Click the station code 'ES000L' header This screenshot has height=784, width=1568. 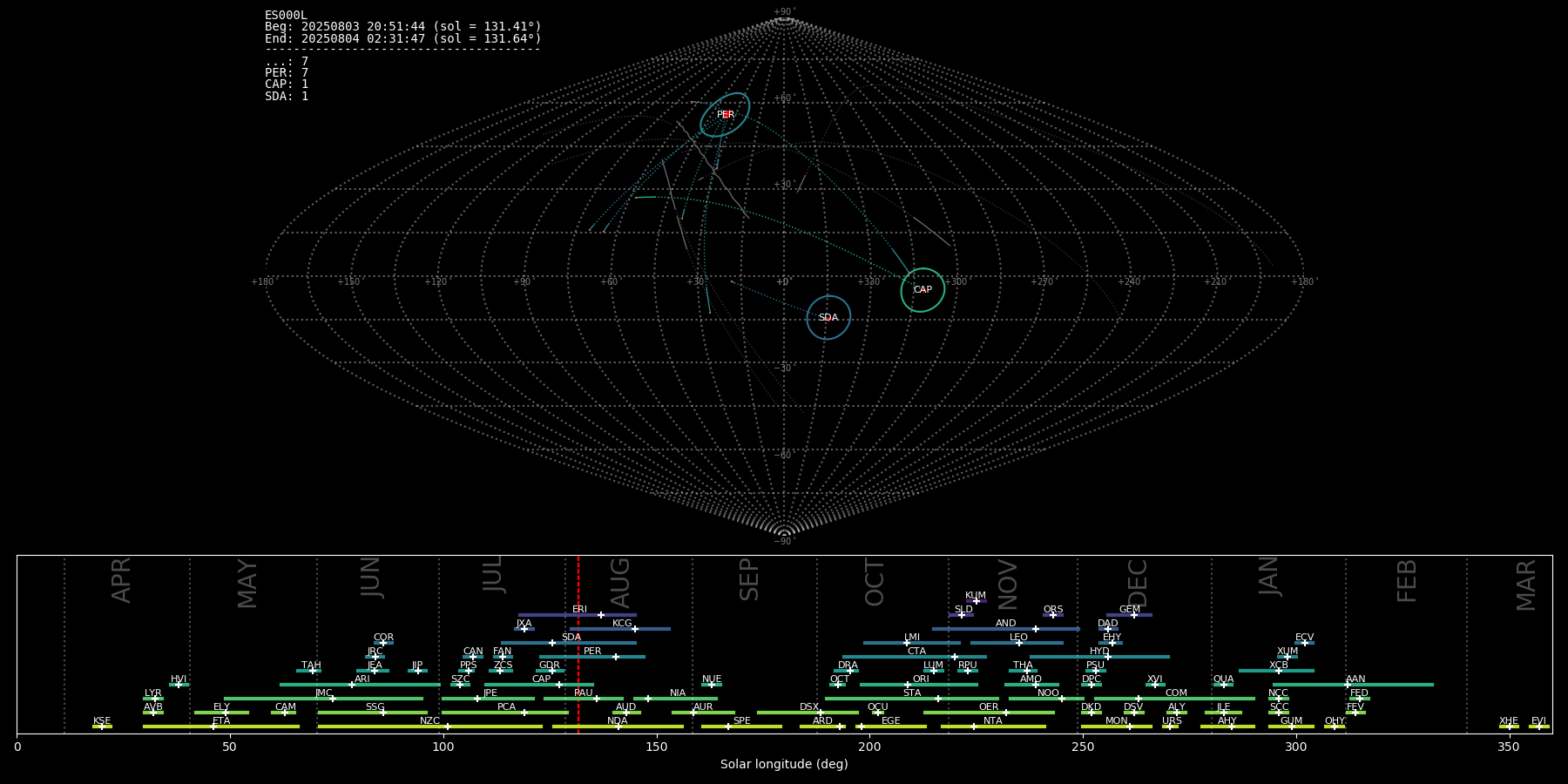pyautogui.click(x=286, y=16)
